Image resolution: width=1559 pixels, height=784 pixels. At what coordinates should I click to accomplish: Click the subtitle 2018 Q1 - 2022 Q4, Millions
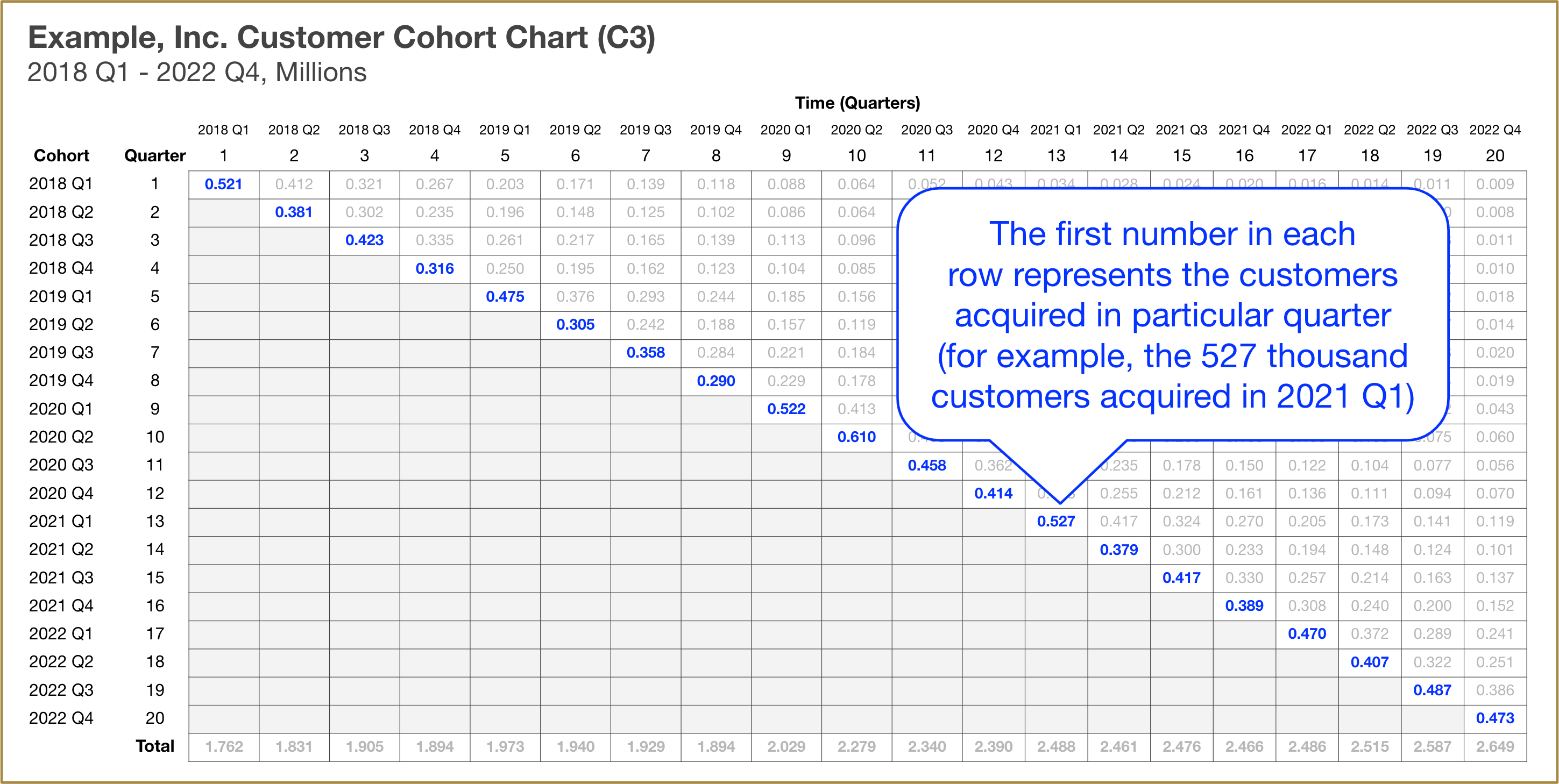pyautogui.click(x=197, y=73)
